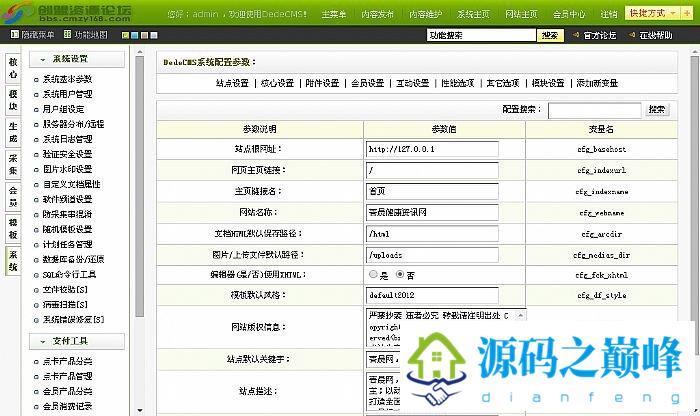Open the 内容发布 top menu
The width and height of the screenshot is (700, 416).
[x=378, y=14]
